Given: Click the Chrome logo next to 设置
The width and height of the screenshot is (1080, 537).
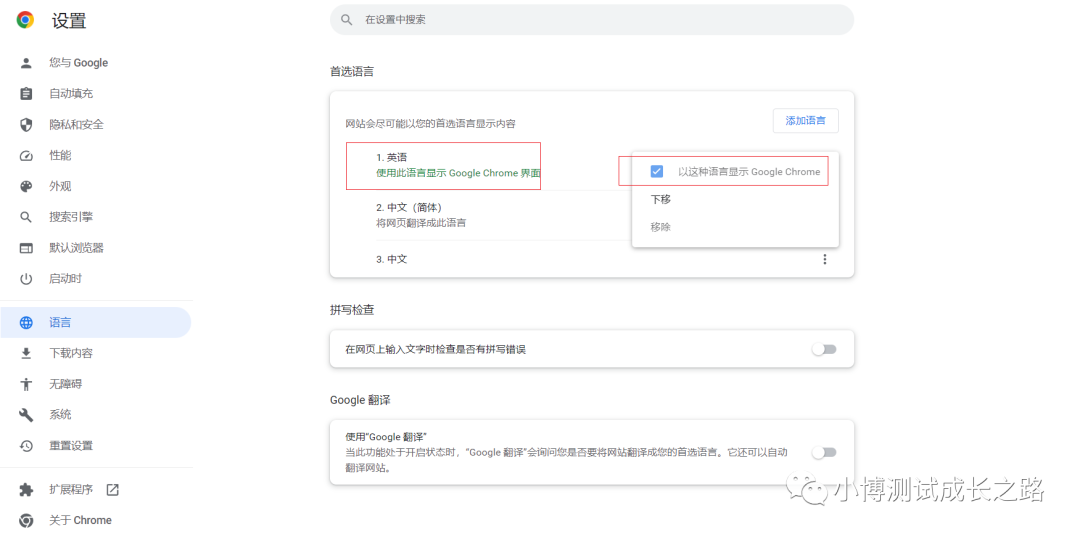Looking at the screenshot, I should click(25, 21).
